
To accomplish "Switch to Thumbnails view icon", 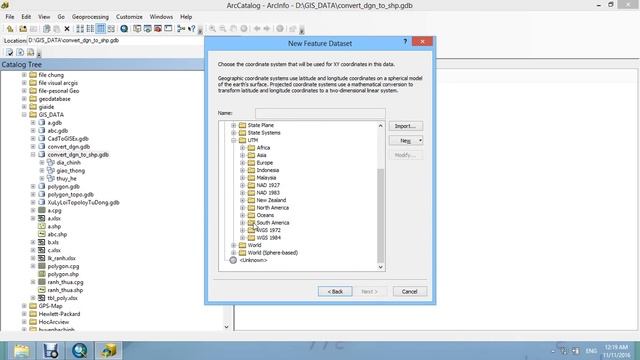I will pos(111,29).
